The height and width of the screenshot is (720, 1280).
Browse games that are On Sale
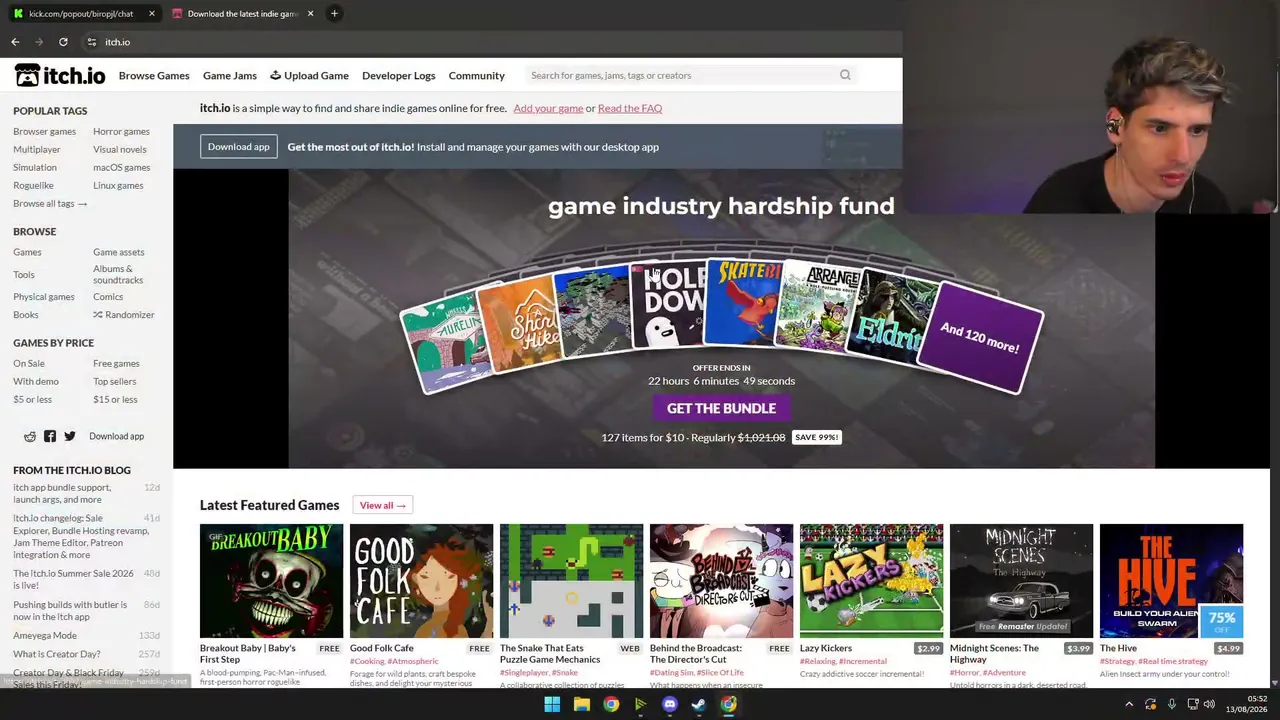(29, 363)
